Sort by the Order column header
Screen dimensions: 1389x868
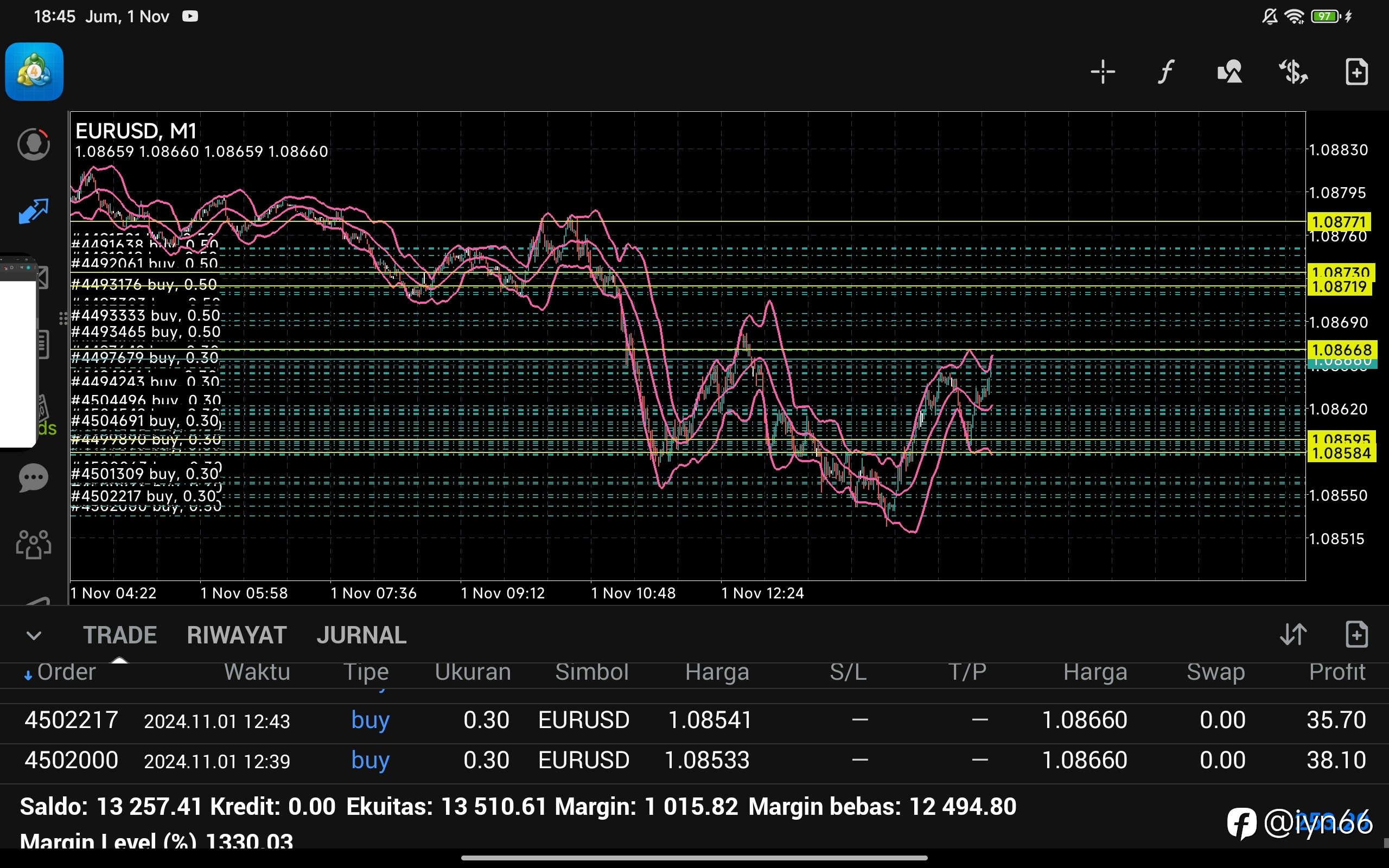click(66, 672)
